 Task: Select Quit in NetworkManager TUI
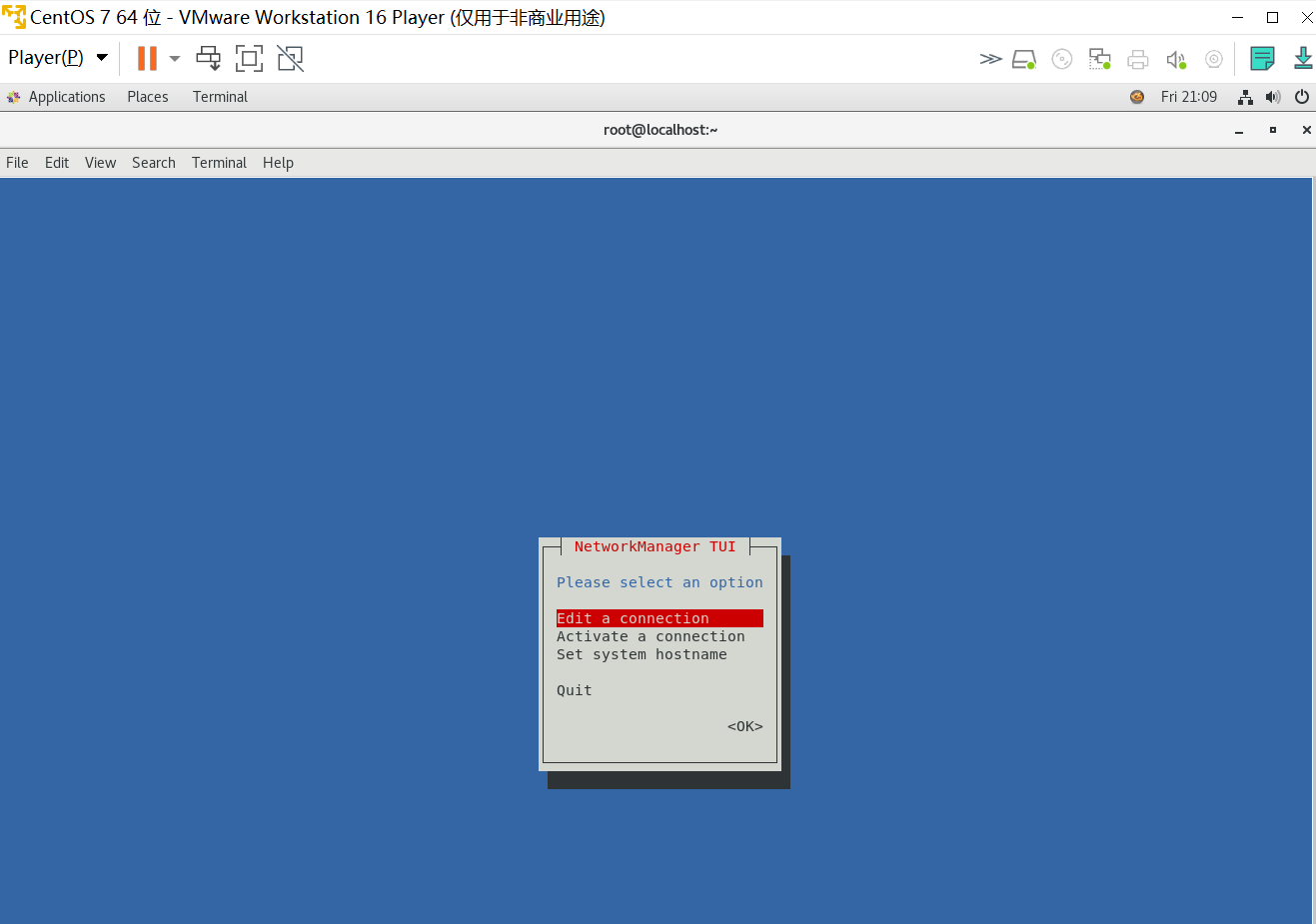pyautogui.click(x=574, y=689)
